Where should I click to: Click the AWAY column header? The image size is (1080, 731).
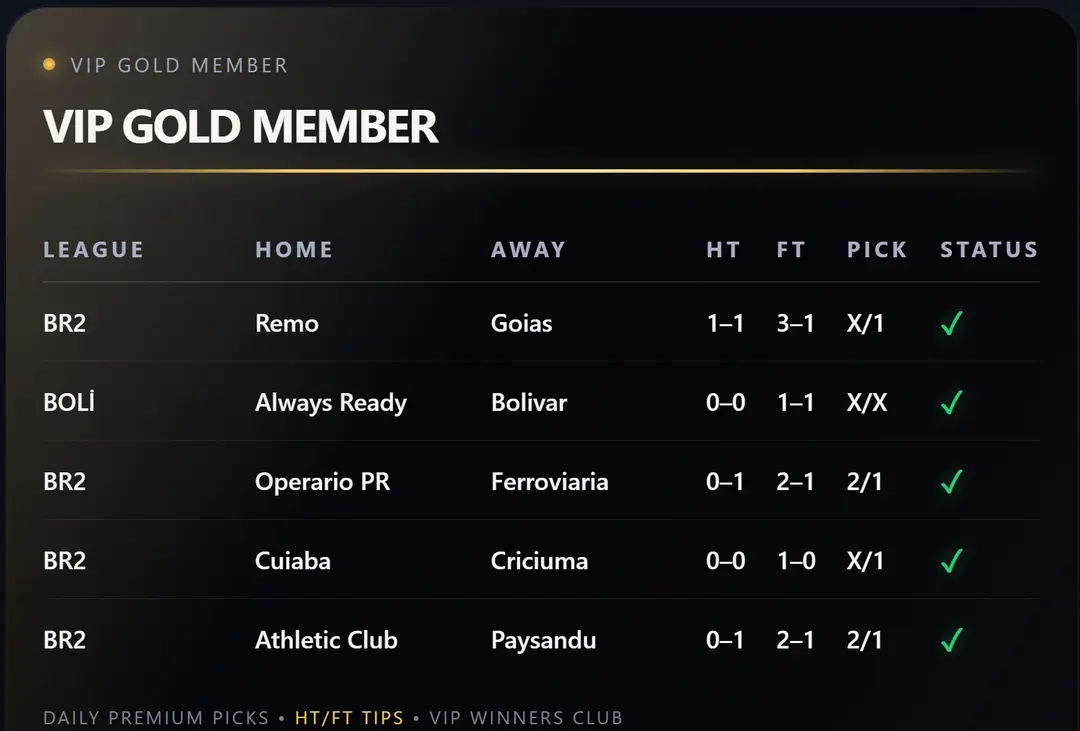(528, 250)
